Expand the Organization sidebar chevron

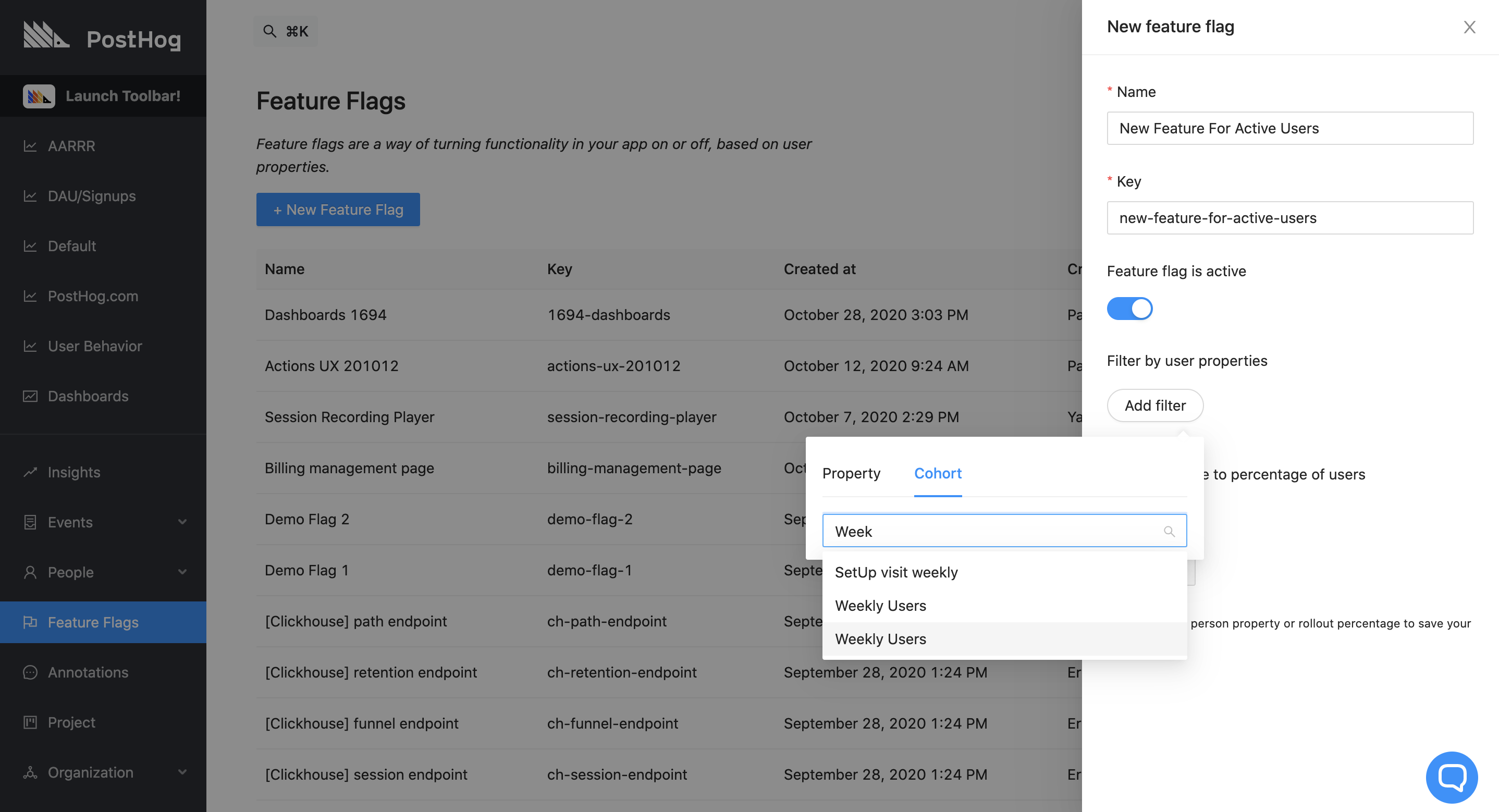(182, 772)
